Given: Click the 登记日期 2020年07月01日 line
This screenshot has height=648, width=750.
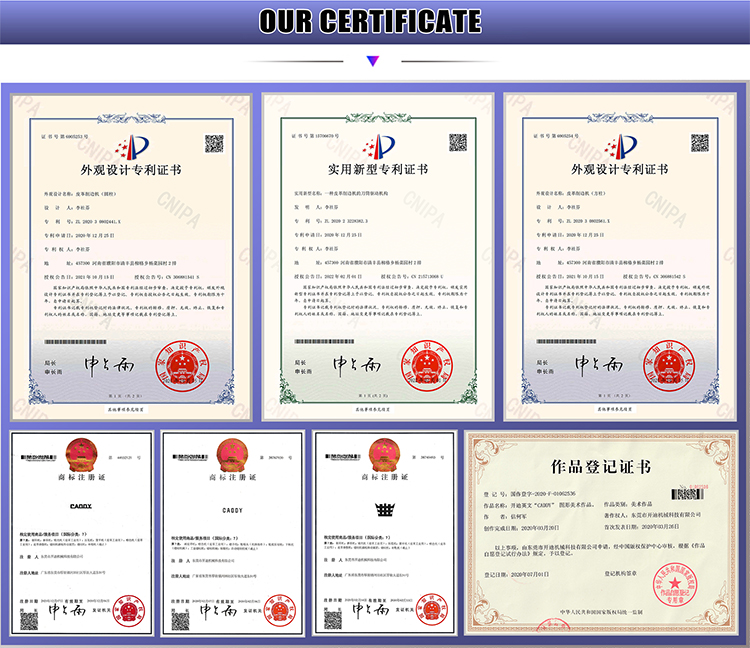Looking at the screenshot, I should [x=517, y=574].
